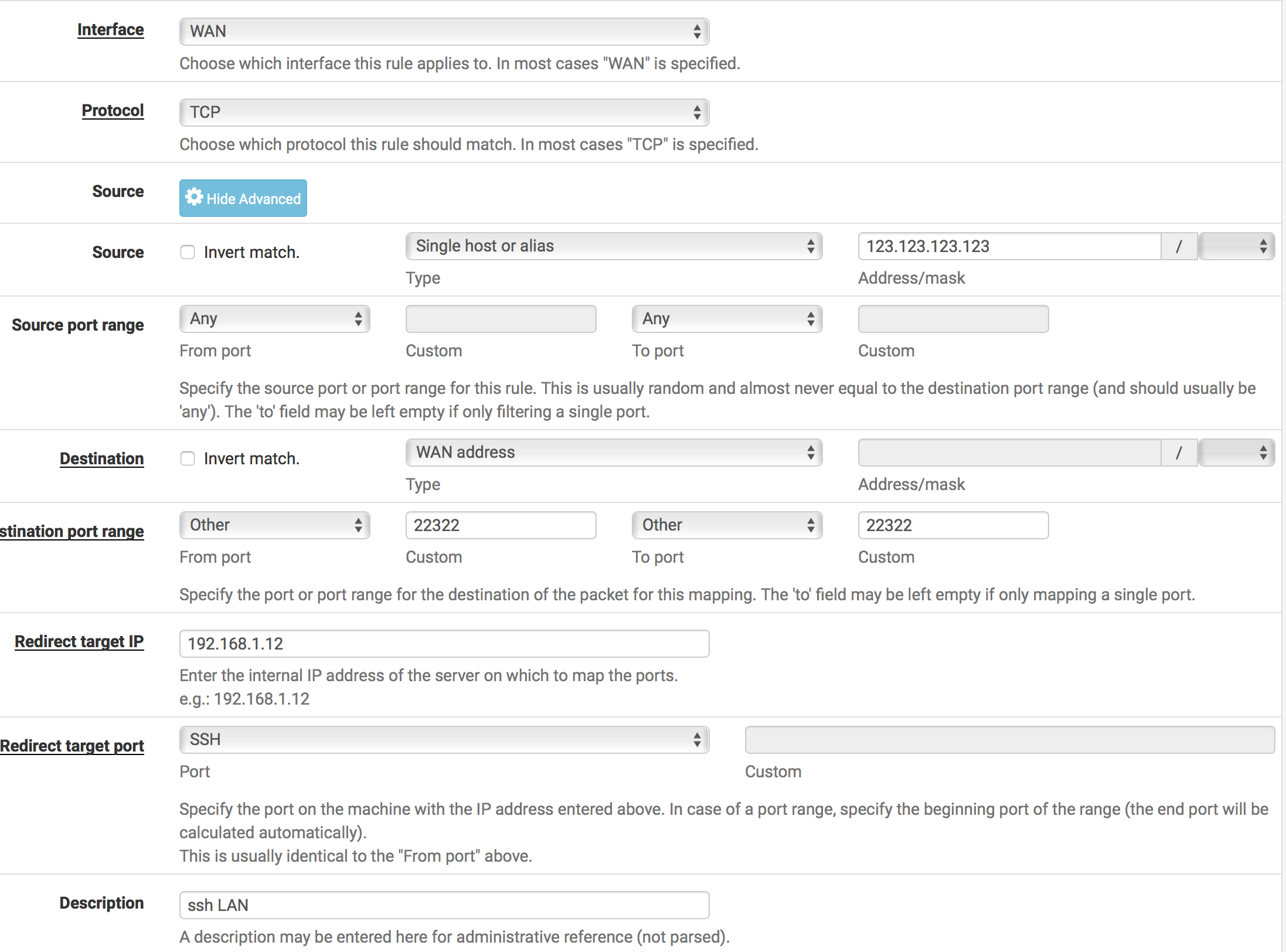1286x952 pixels.
Task: Open the Destination type WAN address dropdown
Action: [x=613, y=453]
